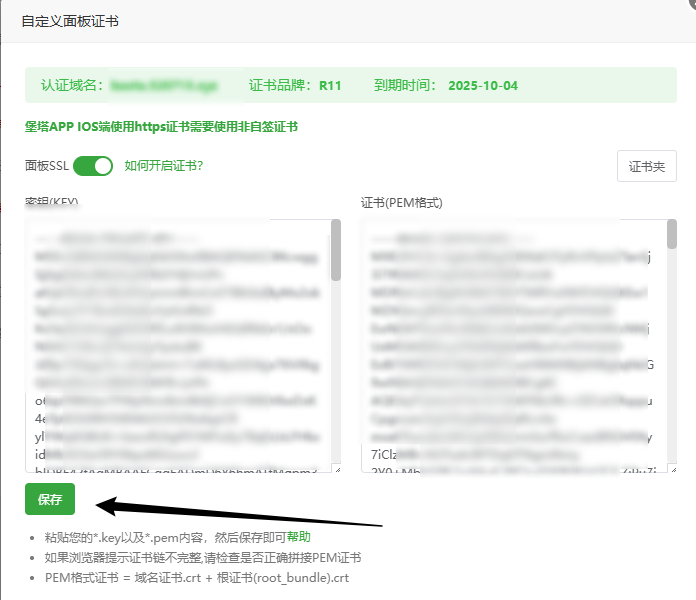Click the expiry date 2025-10-04
The height and width of the screenshot is (600, 696).
coord(483,86)
